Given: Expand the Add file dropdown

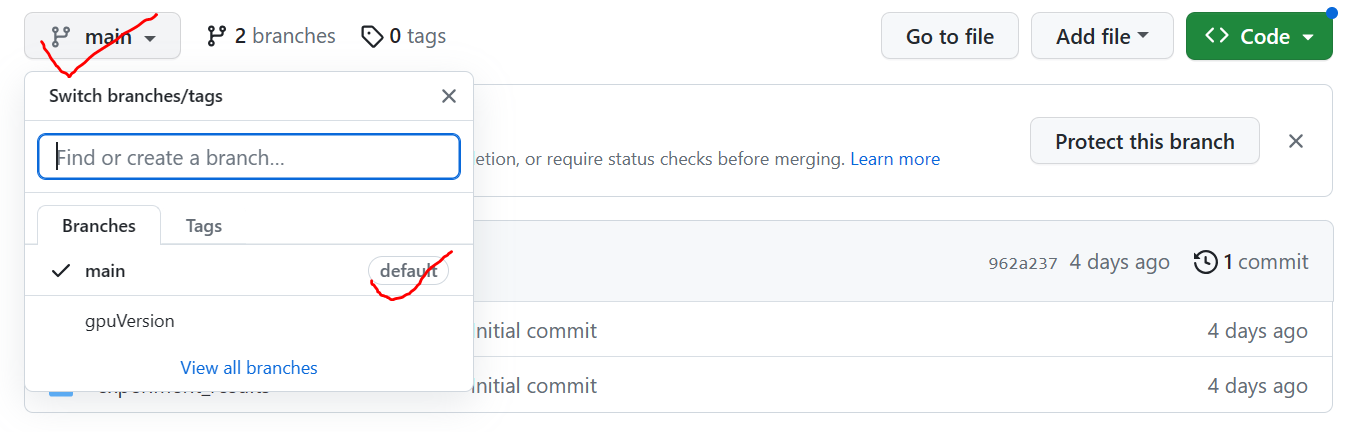Looking at the screenshot, I should 1101,37.
